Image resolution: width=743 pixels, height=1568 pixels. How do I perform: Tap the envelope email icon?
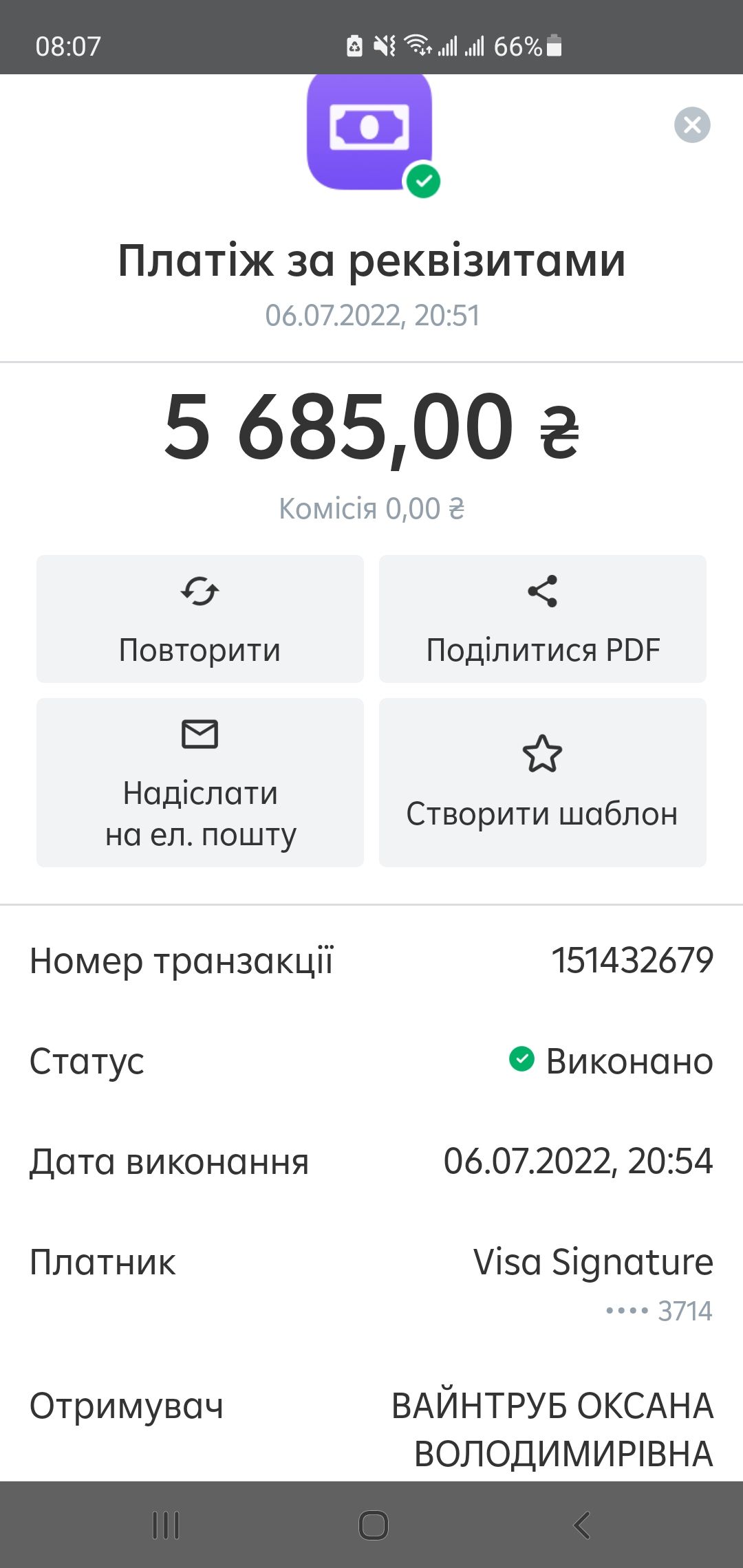pos(200,734)
